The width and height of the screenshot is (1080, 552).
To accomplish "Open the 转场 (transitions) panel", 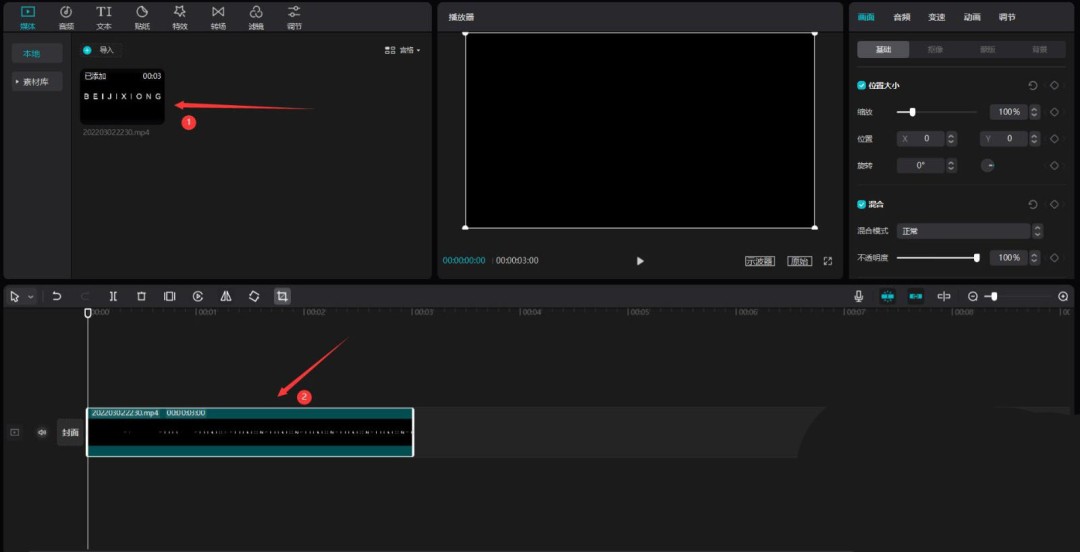I will 218,16.
